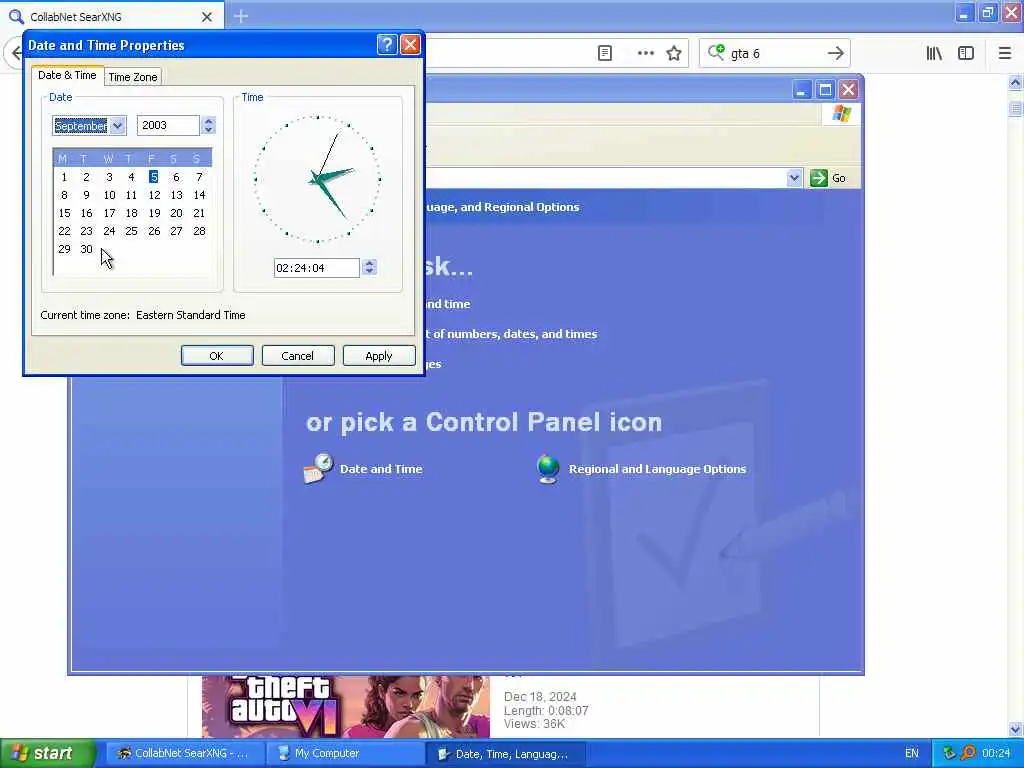Open the browser reader view icon

pos(605,53)
